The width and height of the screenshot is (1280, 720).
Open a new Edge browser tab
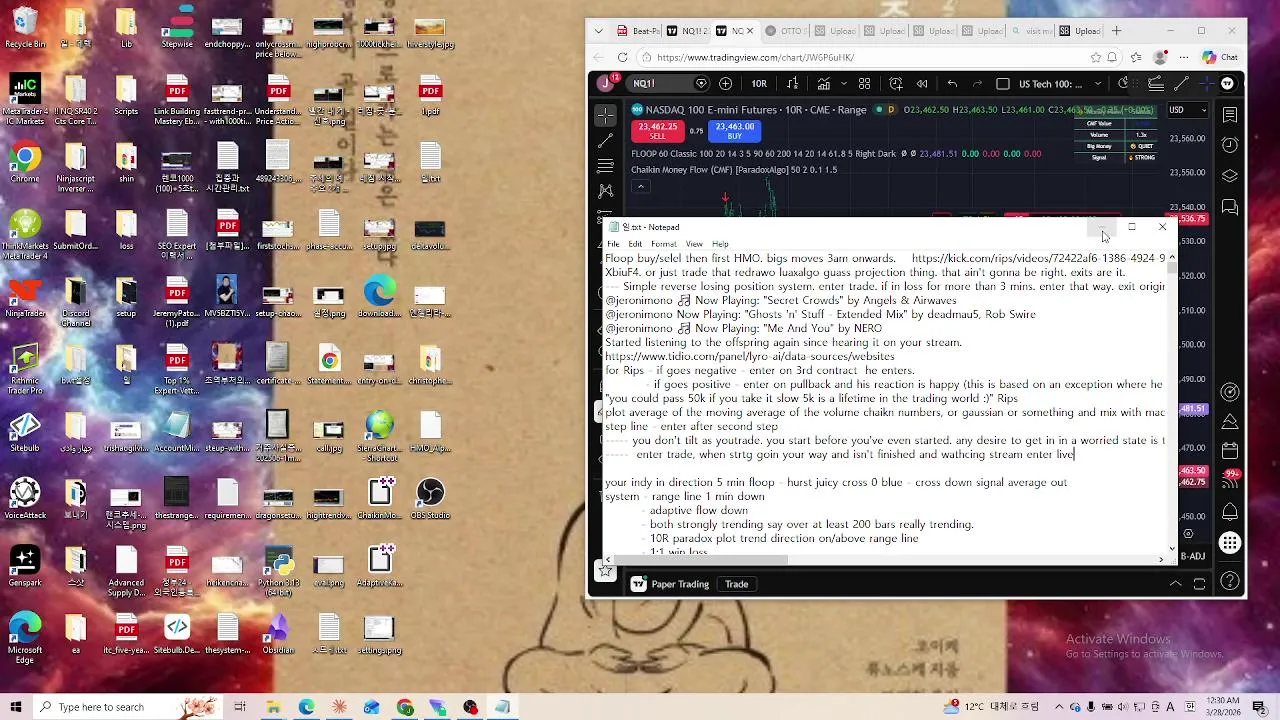tap(1117, 31)
